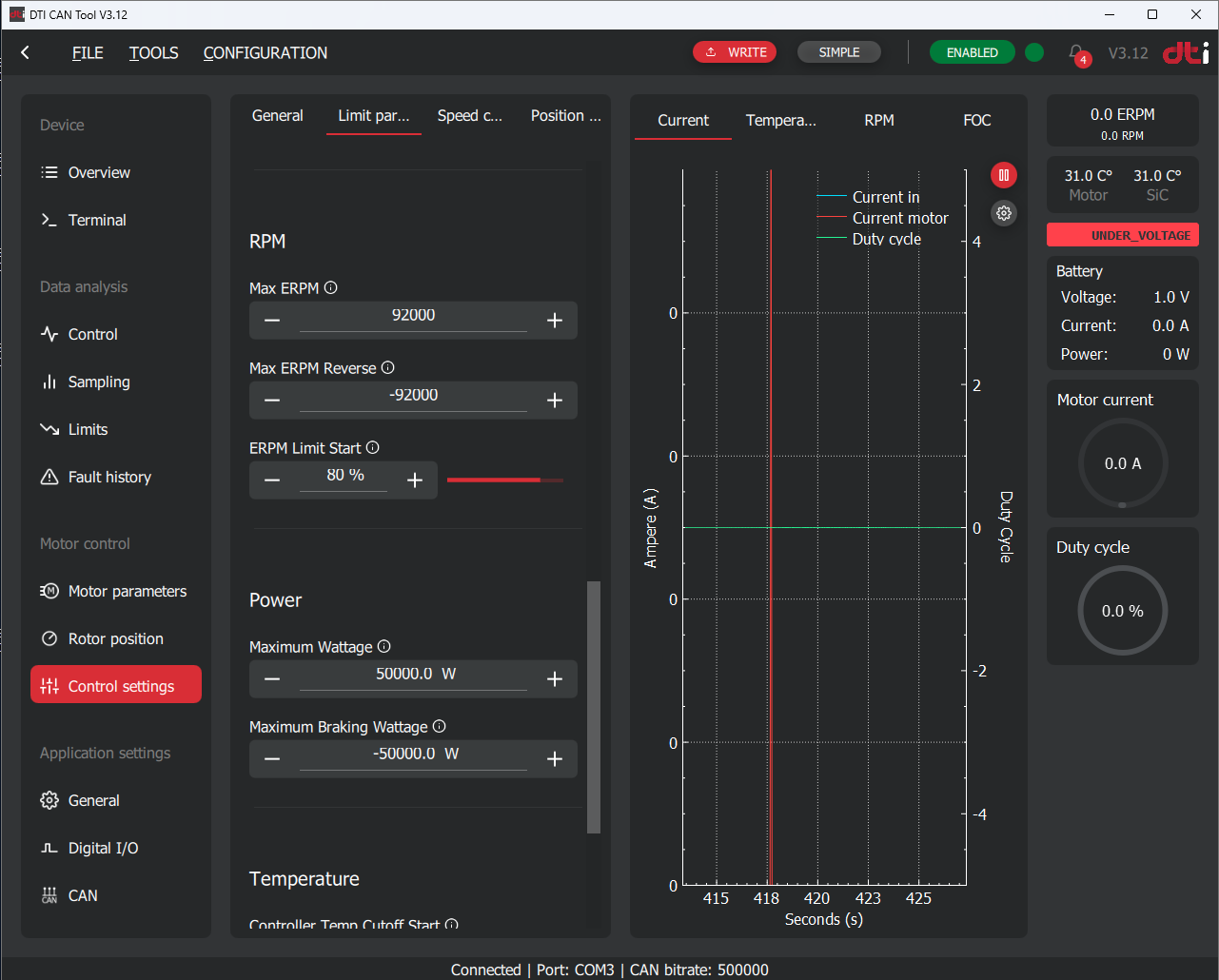Click the ERPM Limit Start red slider
The width and height of the screenshot is (1219, 980).
coord(505,480)
